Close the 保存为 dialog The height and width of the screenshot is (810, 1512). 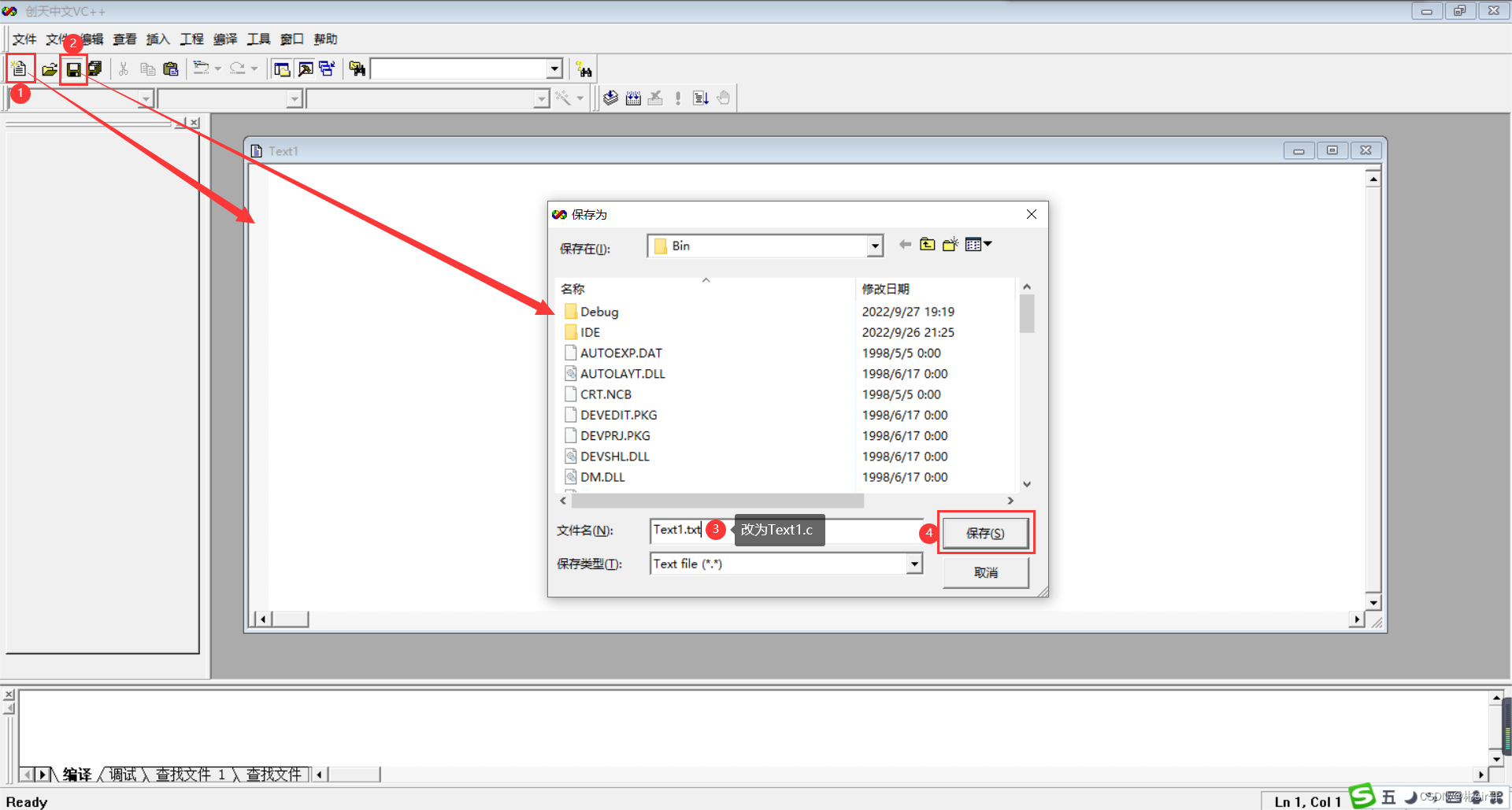[x=1031, y=214]
